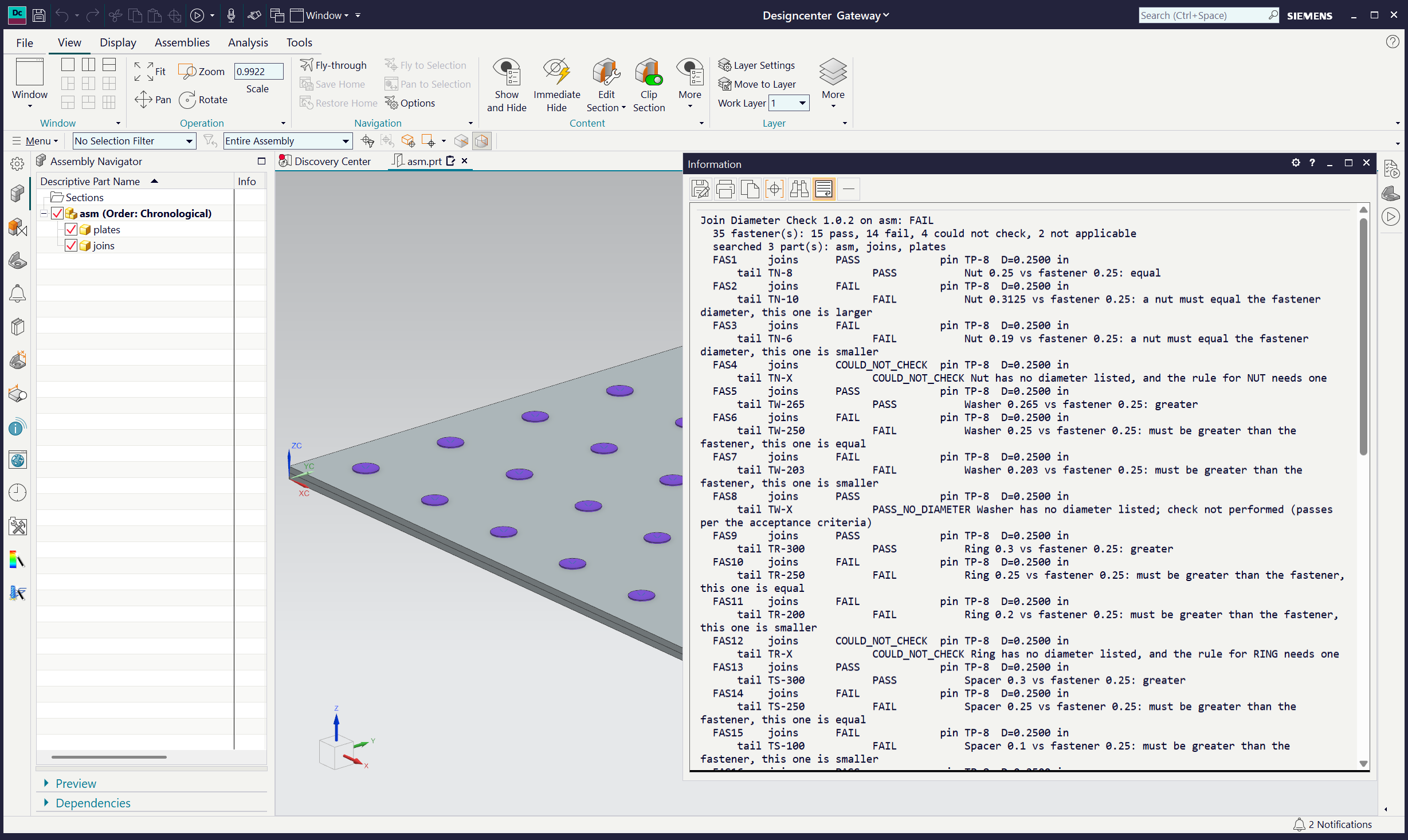Toggle the asm assembly checkbox
This screenshot has height=840, width=1408.
(x=57, y=214)
